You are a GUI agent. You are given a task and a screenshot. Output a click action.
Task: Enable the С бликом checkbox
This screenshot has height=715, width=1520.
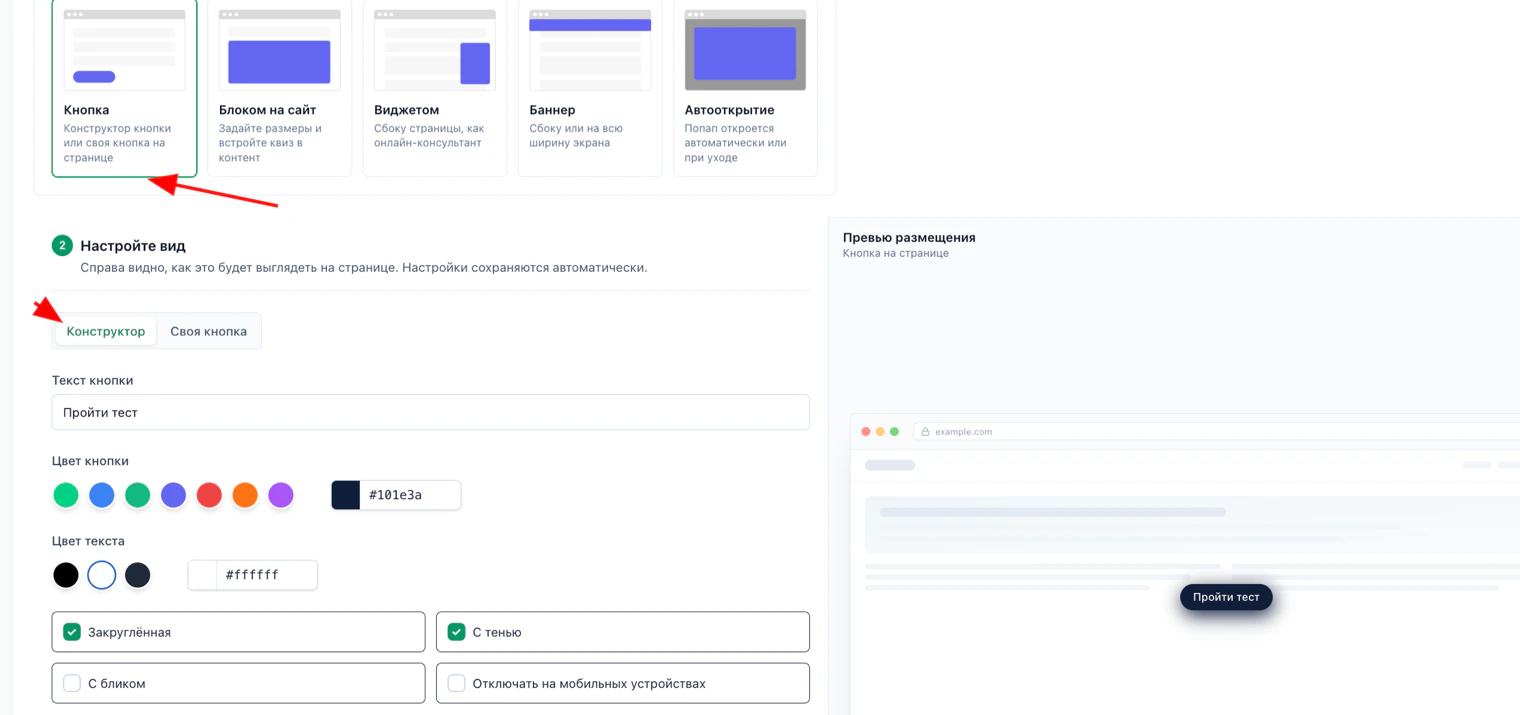[x=72, y=683]
